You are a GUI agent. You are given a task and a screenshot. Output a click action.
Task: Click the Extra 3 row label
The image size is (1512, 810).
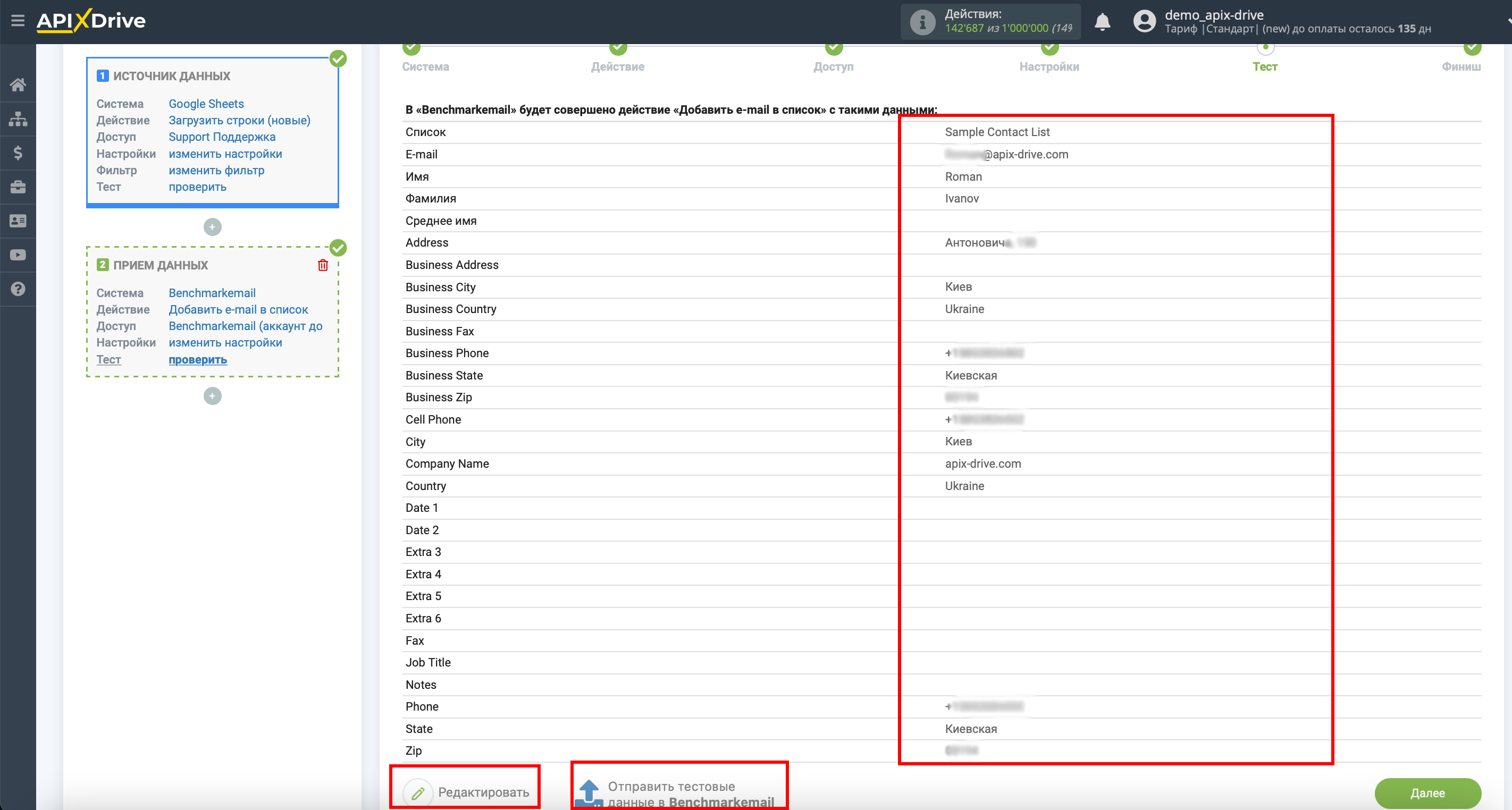[x=423, y=552]
